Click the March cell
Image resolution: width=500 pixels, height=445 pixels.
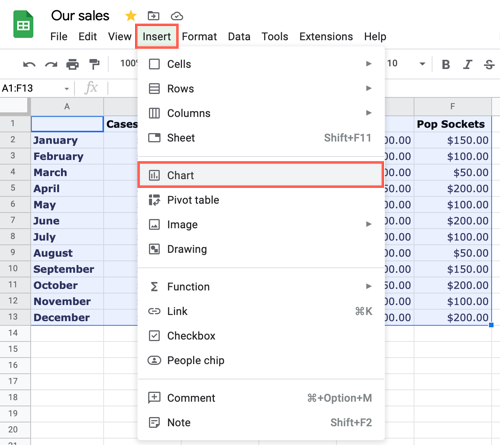coord(67,172)
